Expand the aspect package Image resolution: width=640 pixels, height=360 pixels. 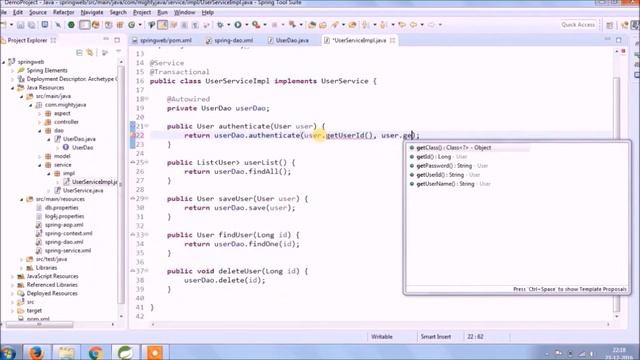pyautogui.click(x=40, y=113)
